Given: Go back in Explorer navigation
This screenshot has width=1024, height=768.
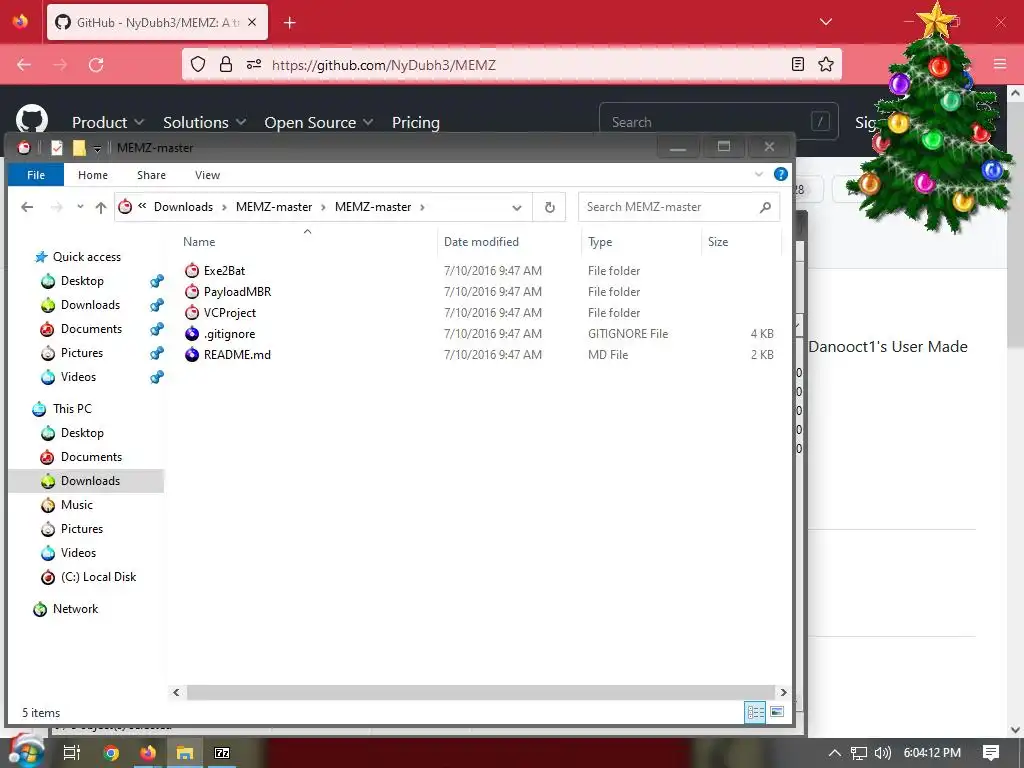Looking at the screenshot, I should 27,207.
